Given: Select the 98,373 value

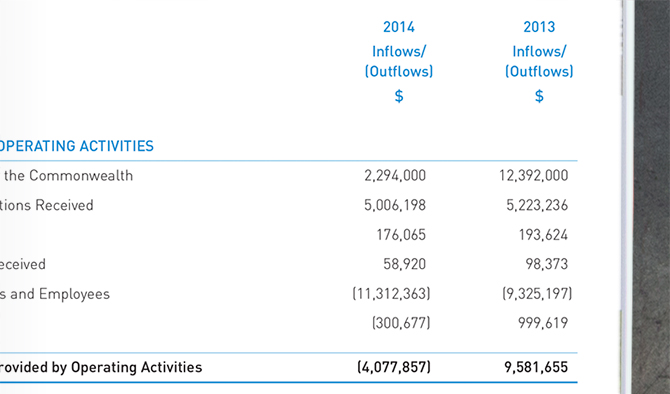Looking at the screenshot, I should point(547,264).
